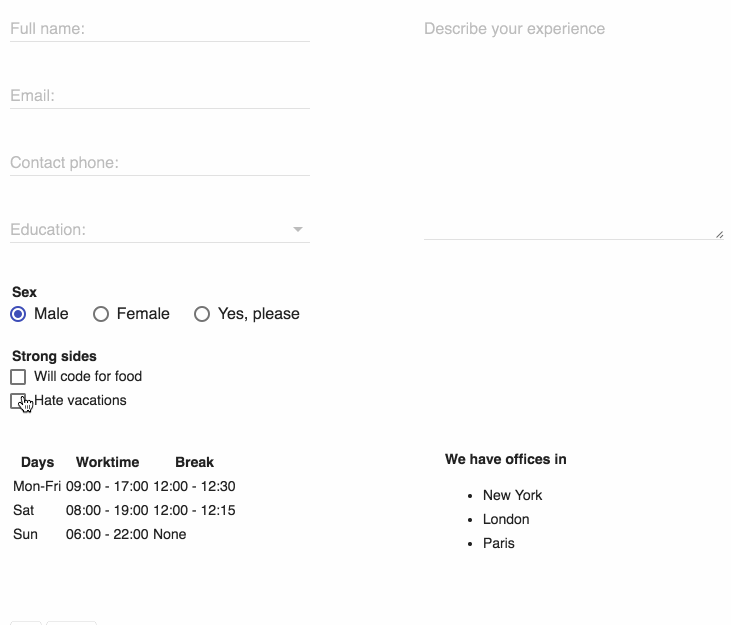Choose the "Yes, please" radio option
Viewport: 731px width, 625px height.
(x=202, y=314)
